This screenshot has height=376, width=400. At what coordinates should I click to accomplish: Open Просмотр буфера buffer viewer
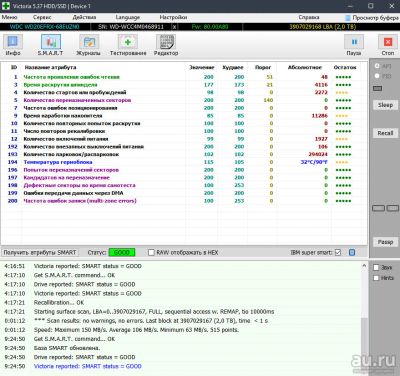tap(372, 17)
